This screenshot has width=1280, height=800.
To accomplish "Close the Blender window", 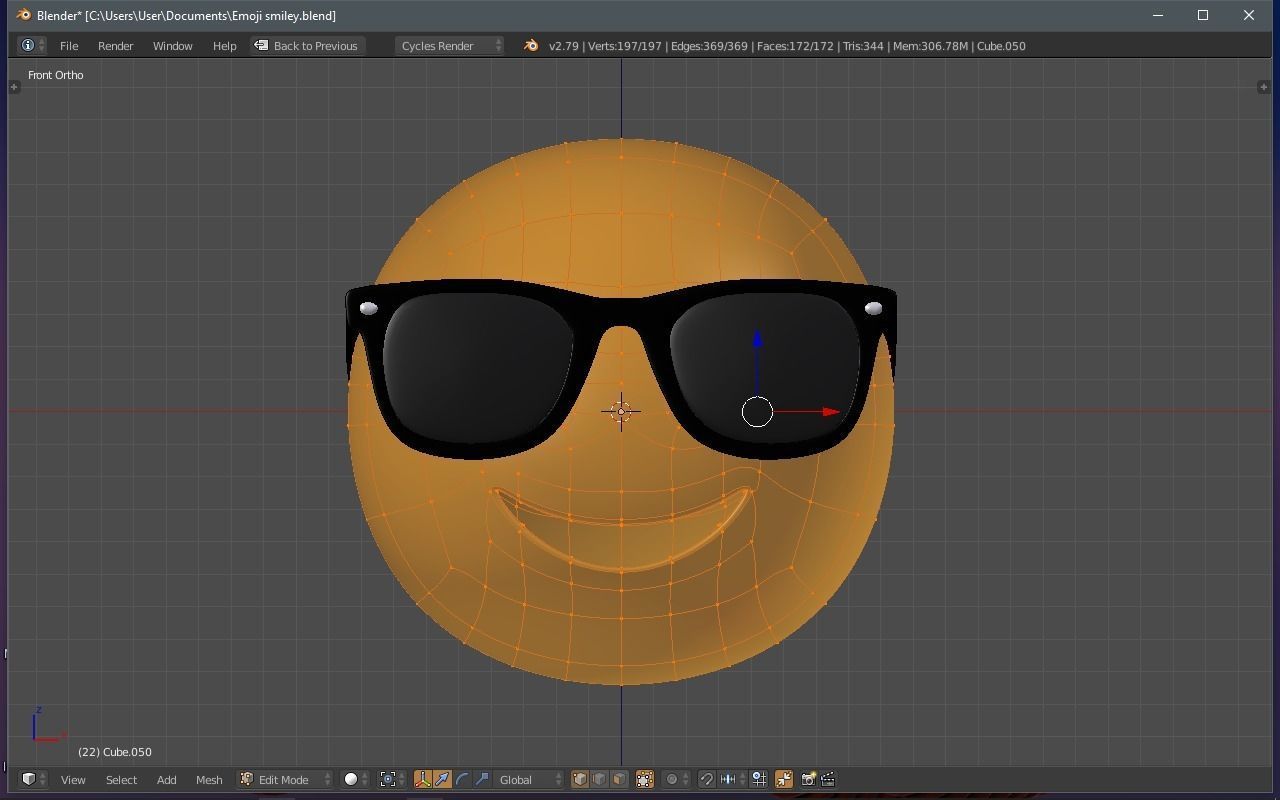I will 1249,15.
